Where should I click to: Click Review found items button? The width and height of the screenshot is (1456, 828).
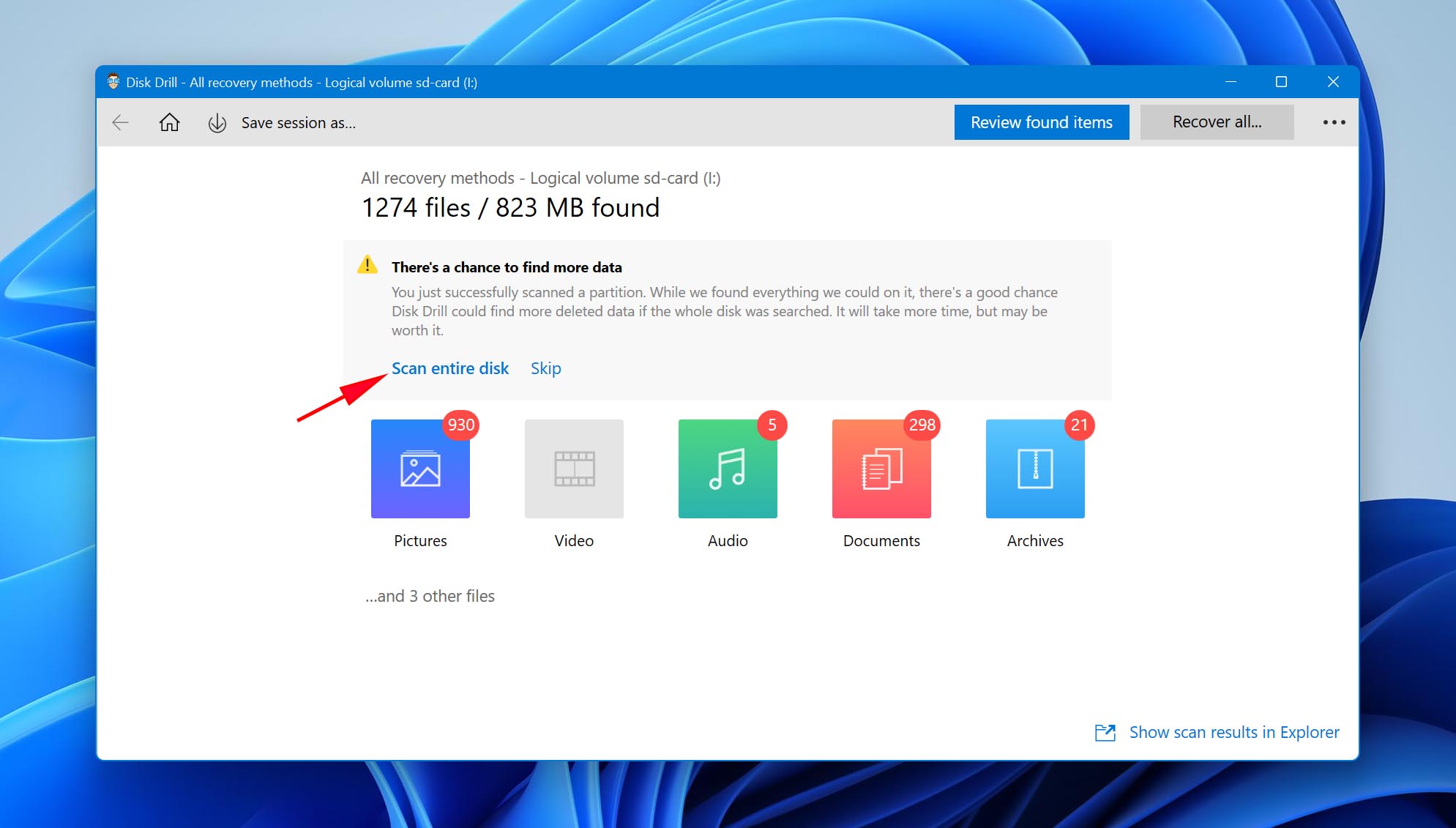pyautogui.click(x=1042, y=122)
